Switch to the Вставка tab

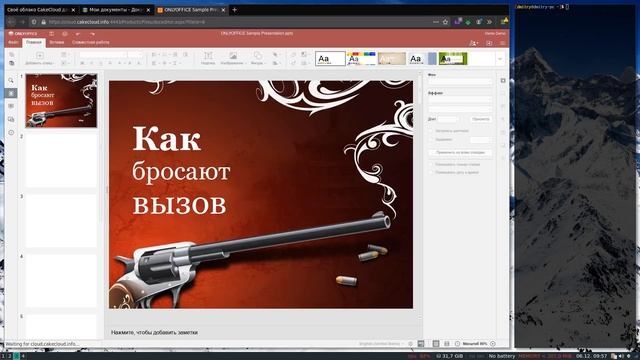coord(57,42)
